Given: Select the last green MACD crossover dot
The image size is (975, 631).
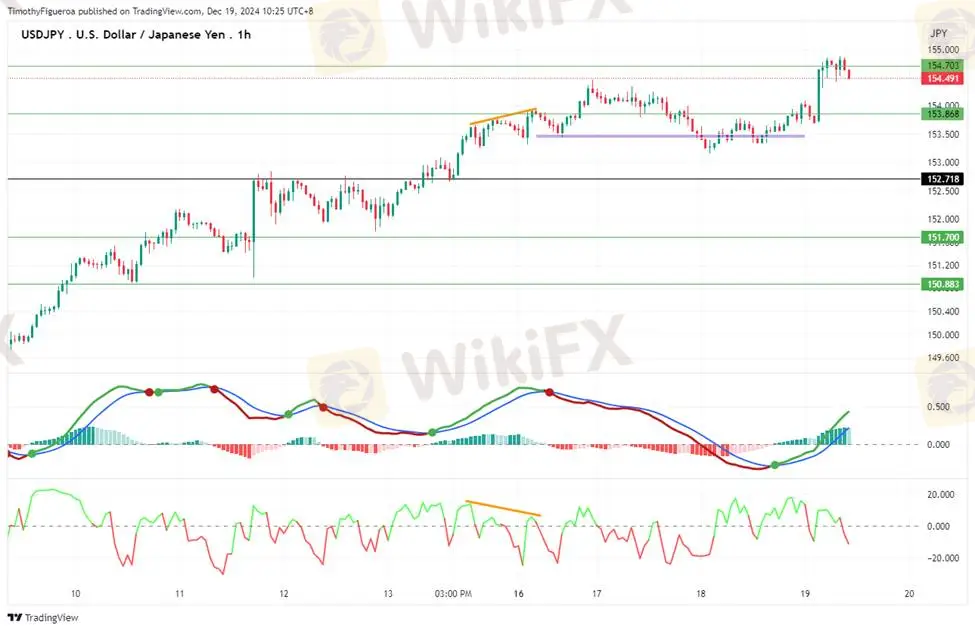Looking at the screenshot, I should click(x=775, y=466).
